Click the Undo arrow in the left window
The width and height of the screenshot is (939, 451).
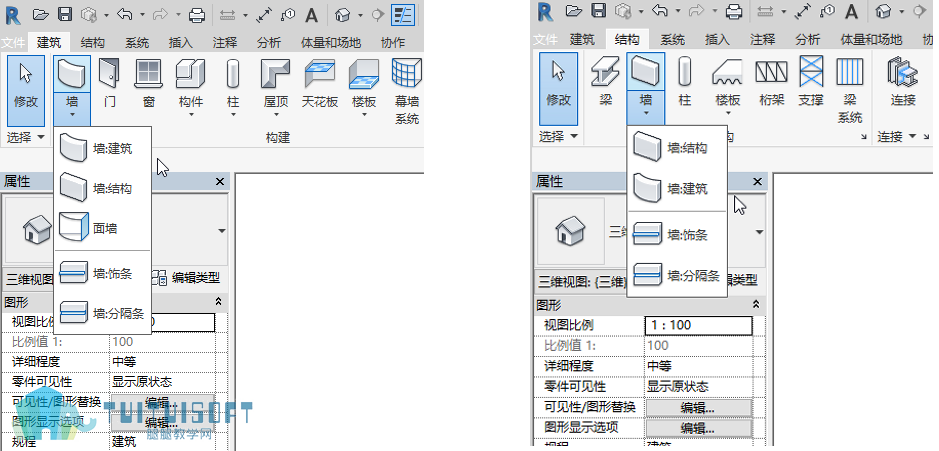[124, 14]
